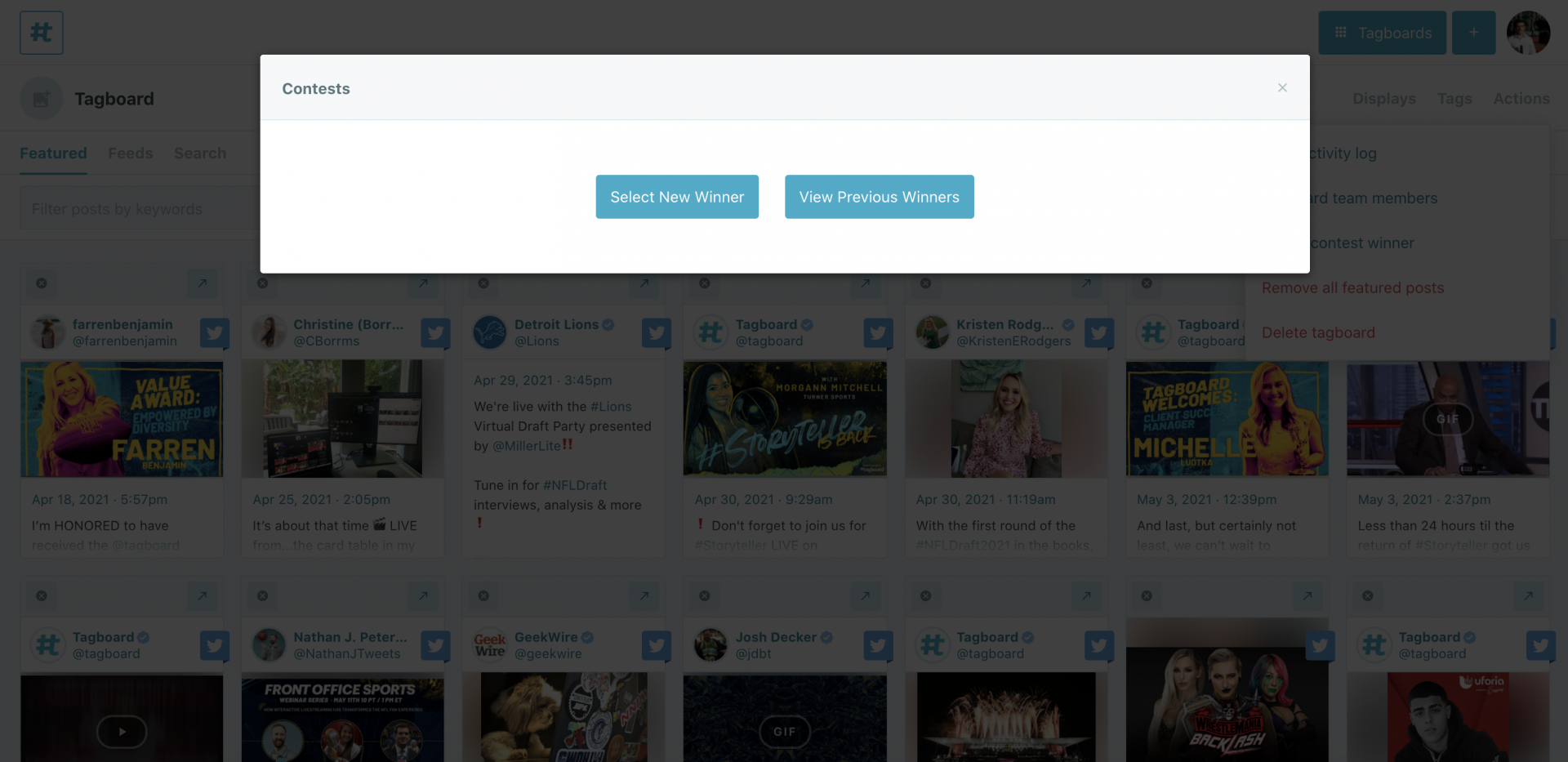Click the camera icon on the Tagboard avatar
This screenshot has width=1568, height=762.
click(x=41, y=98)
